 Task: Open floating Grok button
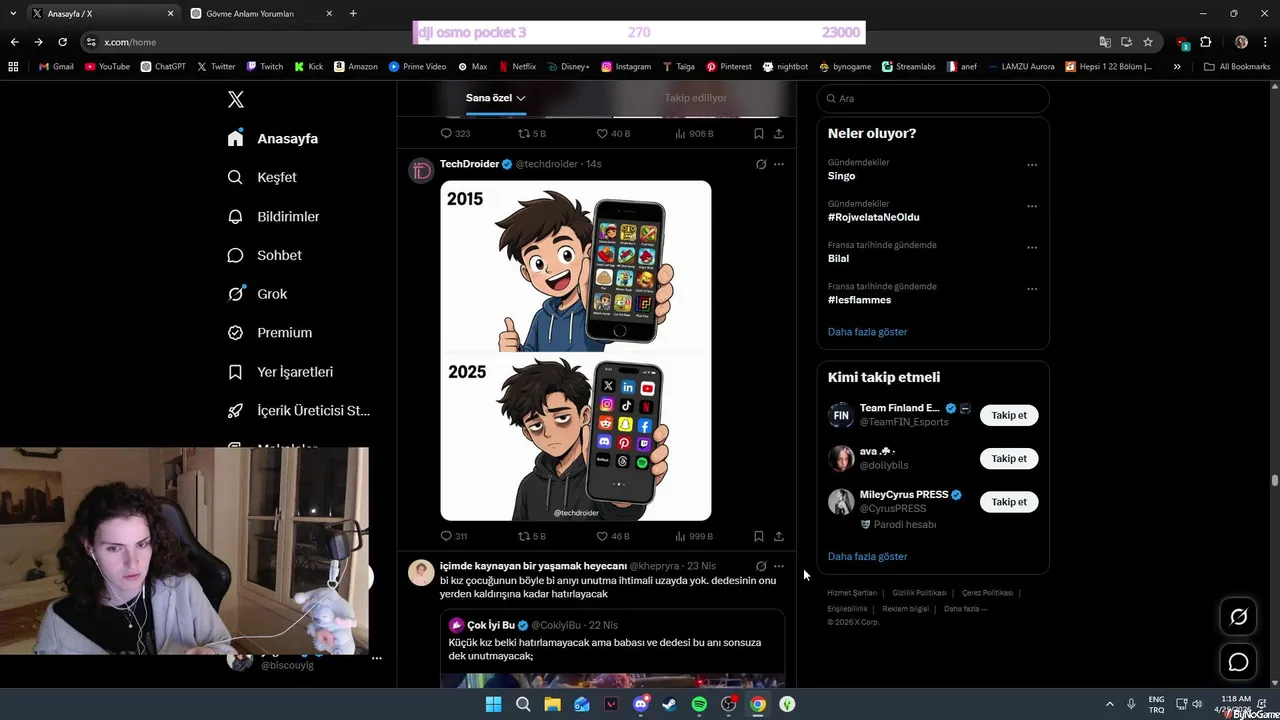pyautogui.click(x=1238, y=617)
